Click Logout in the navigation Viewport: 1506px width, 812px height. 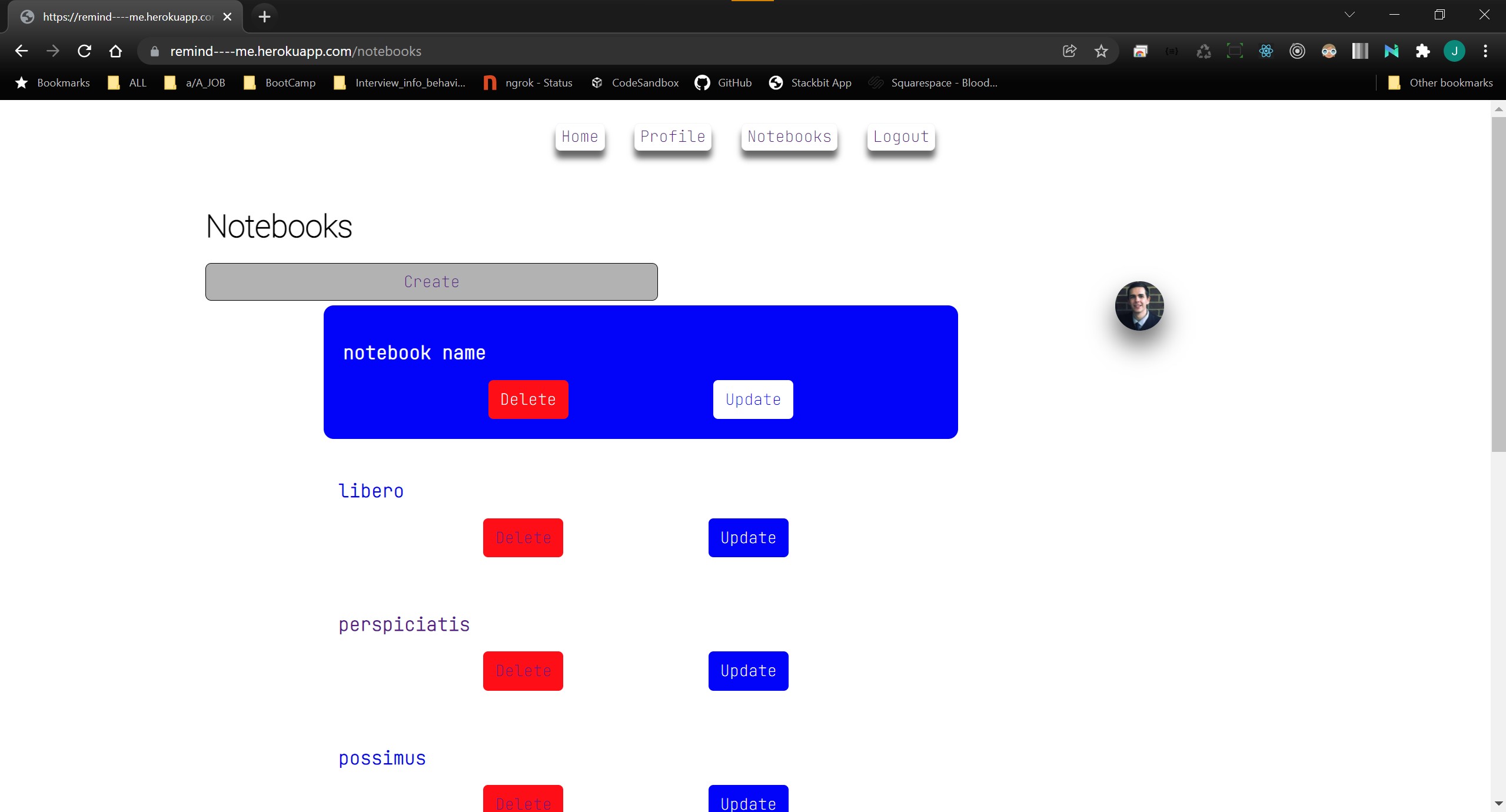[x=901, y=137]
